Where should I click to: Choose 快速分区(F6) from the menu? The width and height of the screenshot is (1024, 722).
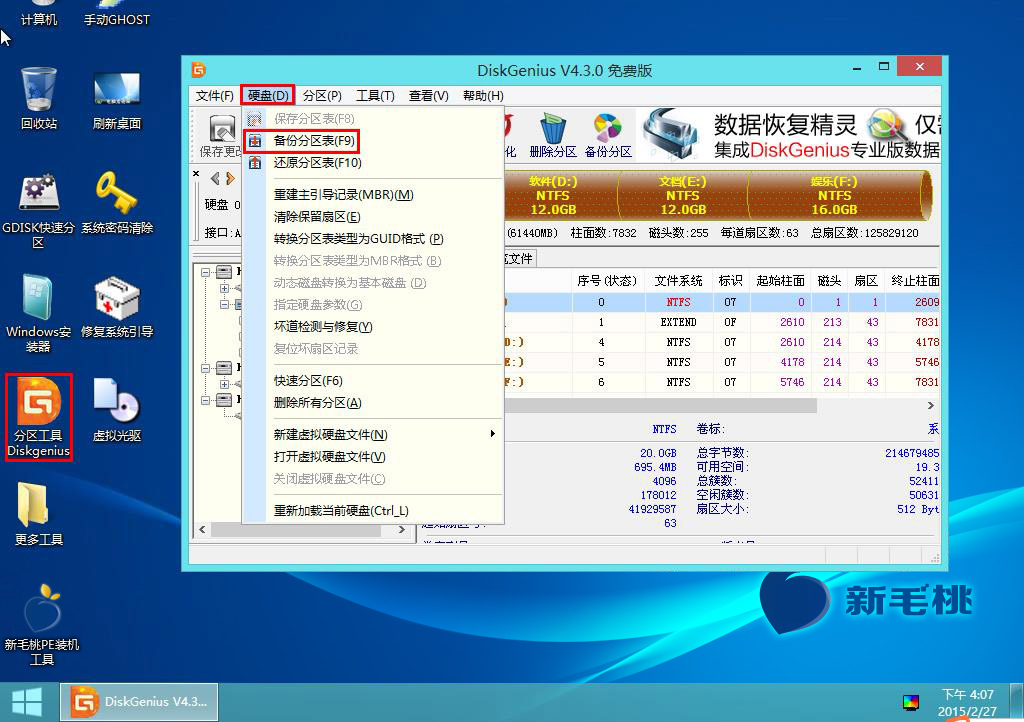point(373,381)
